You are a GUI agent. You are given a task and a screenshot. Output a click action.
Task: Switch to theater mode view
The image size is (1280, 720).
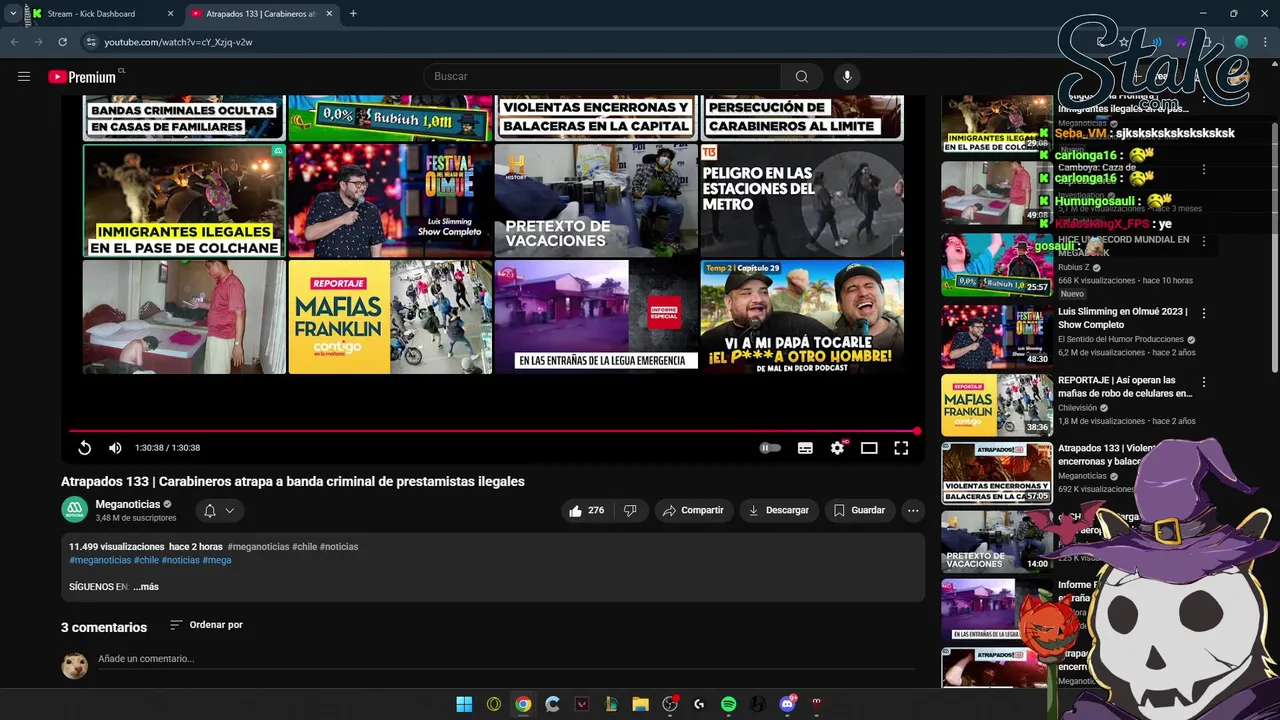click(869, 448)
